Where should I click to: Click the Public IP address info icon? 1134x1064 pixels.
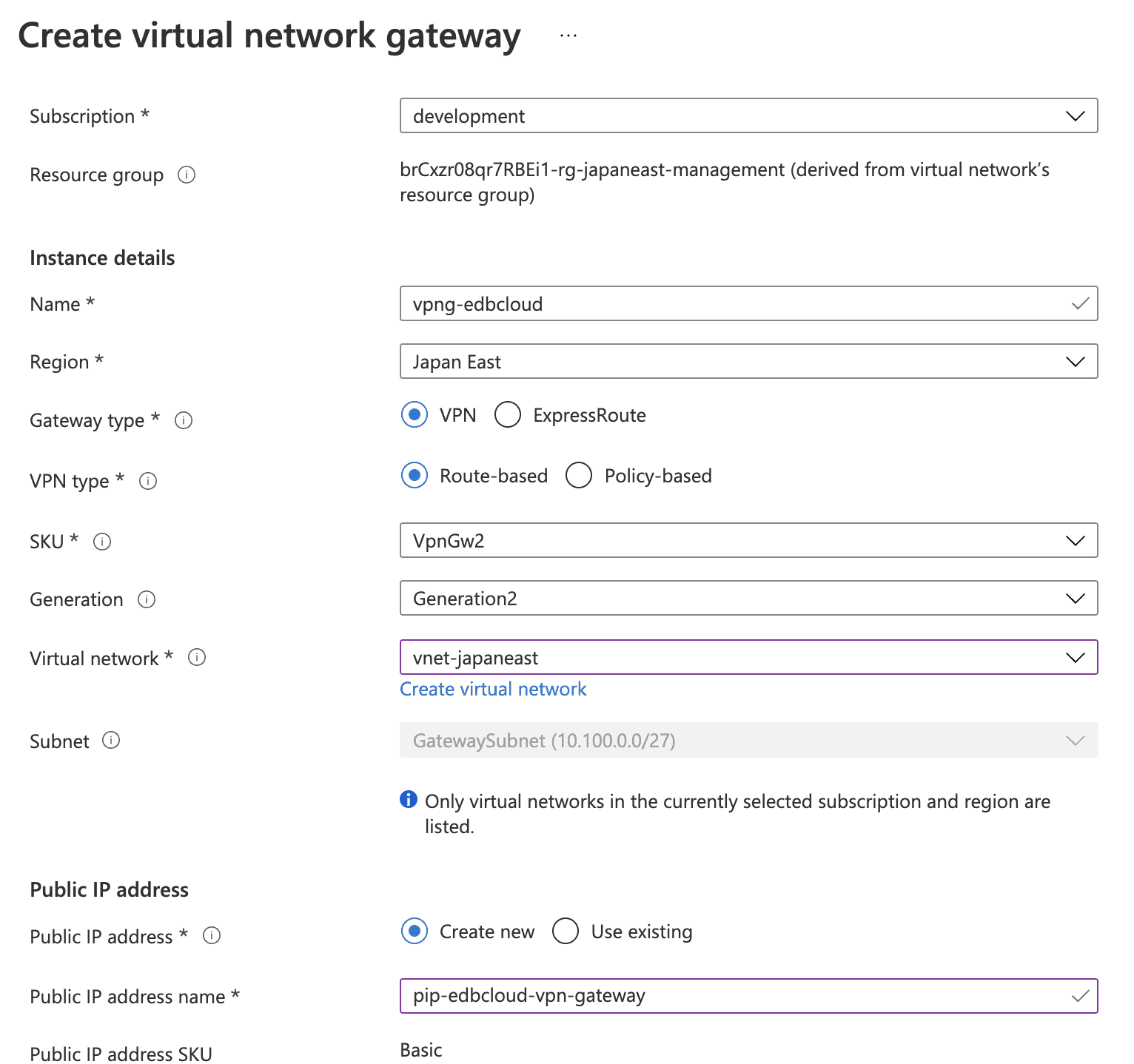coord(212,936)
